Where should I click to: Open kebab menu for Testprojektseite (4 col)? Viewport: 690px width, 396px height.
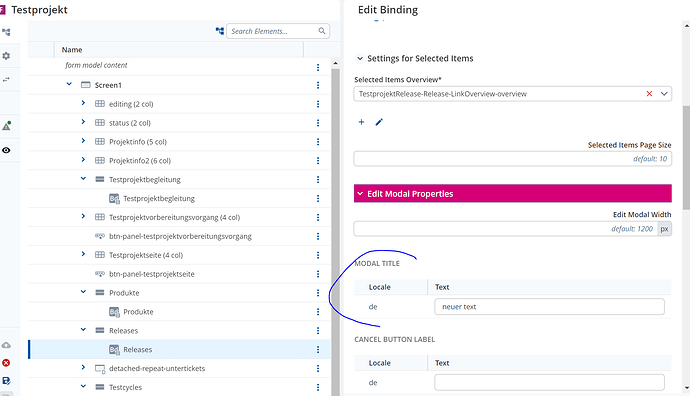(x=318, y=256)
